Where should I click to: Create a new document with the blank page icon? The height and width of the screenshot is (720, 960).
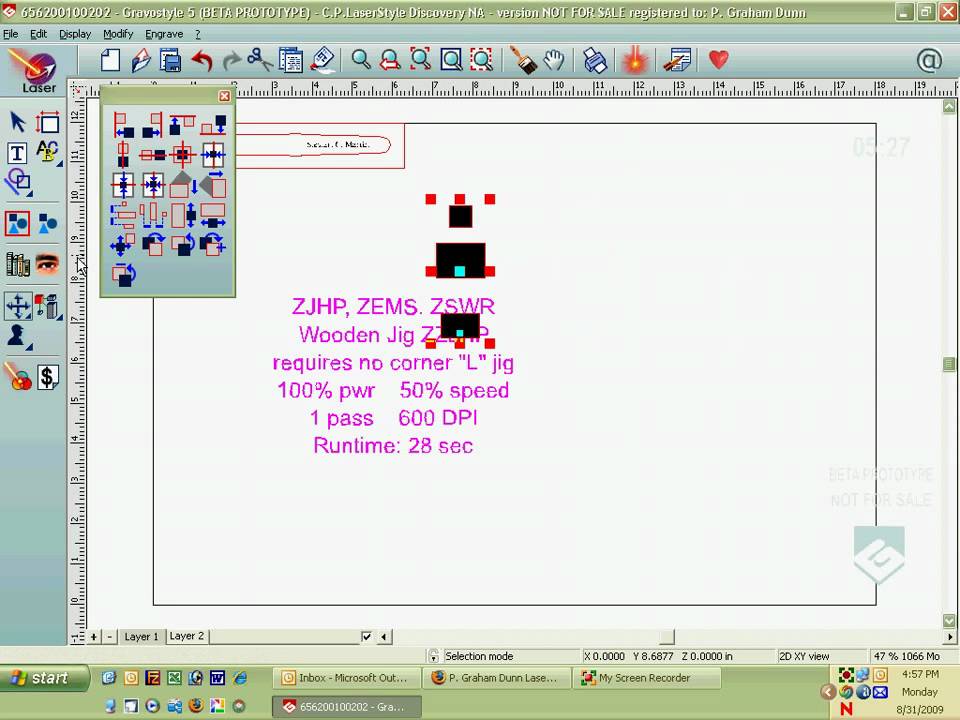[110, 60]
